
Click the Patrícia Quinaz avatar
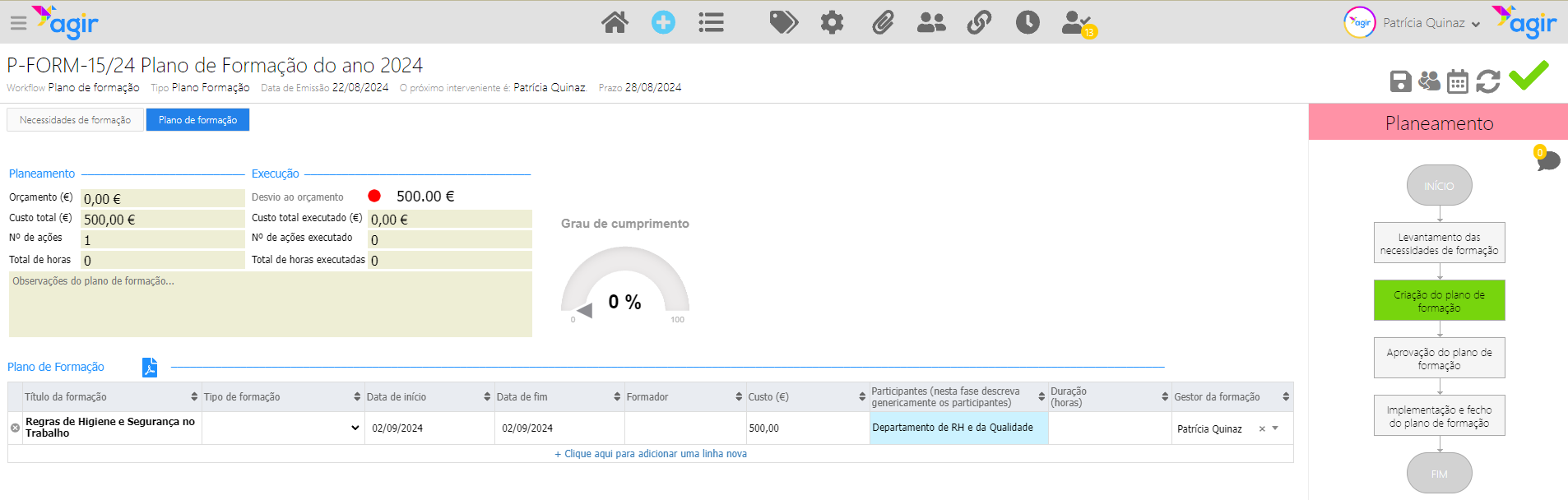coord(1360,22)
